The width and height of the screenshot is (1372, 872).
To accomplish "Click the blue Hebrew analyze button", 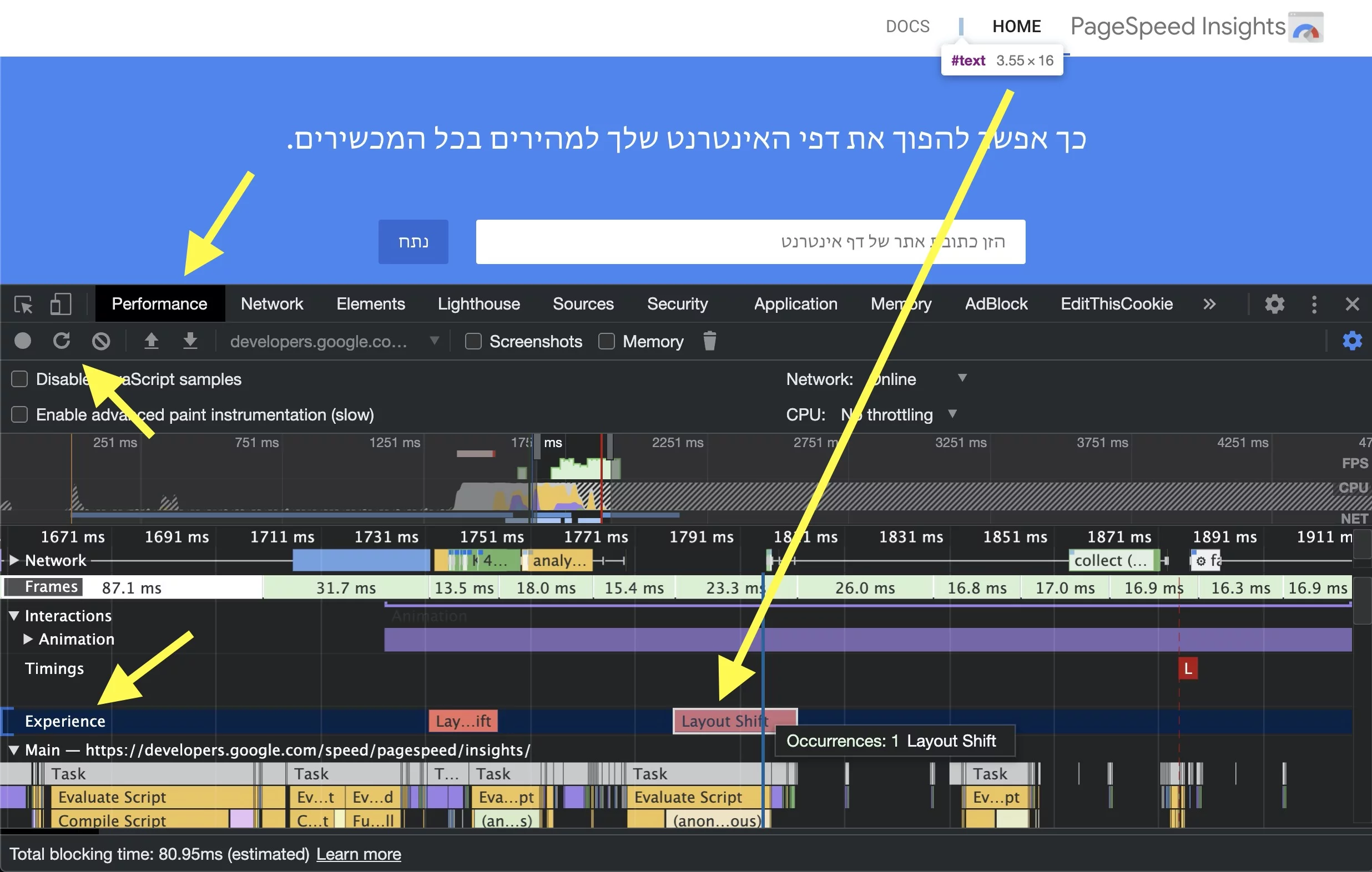I will pyautogui.click(x=413, y=241).
